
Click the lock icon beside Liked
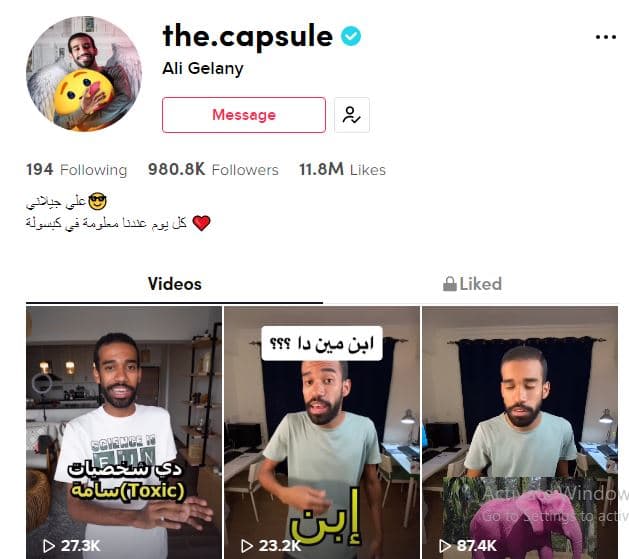450,284
